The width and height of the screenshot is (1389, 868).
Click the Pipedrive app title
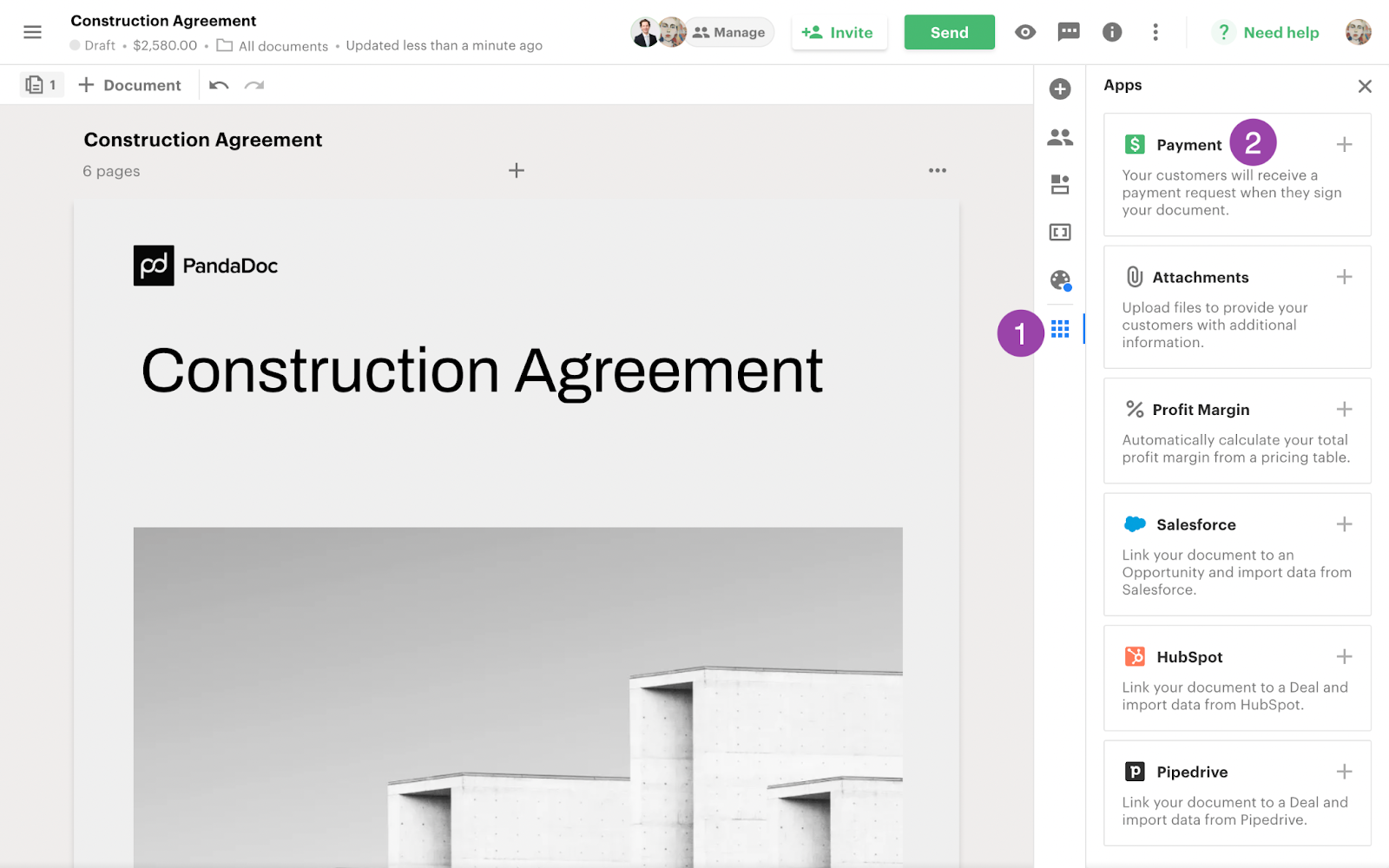coord(1192,772)
